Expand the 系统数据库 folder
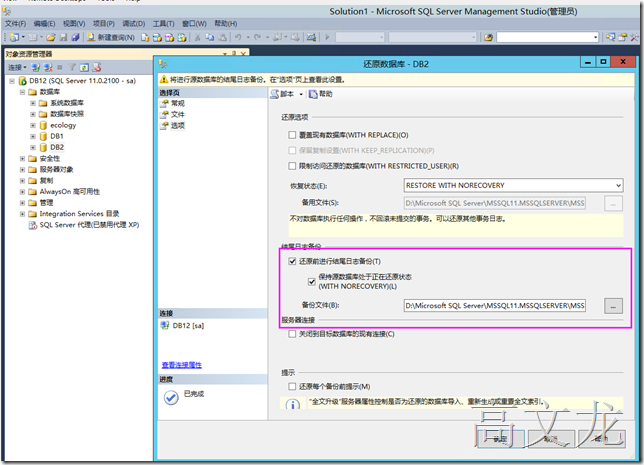644x465 pixels. pos(33,103)
